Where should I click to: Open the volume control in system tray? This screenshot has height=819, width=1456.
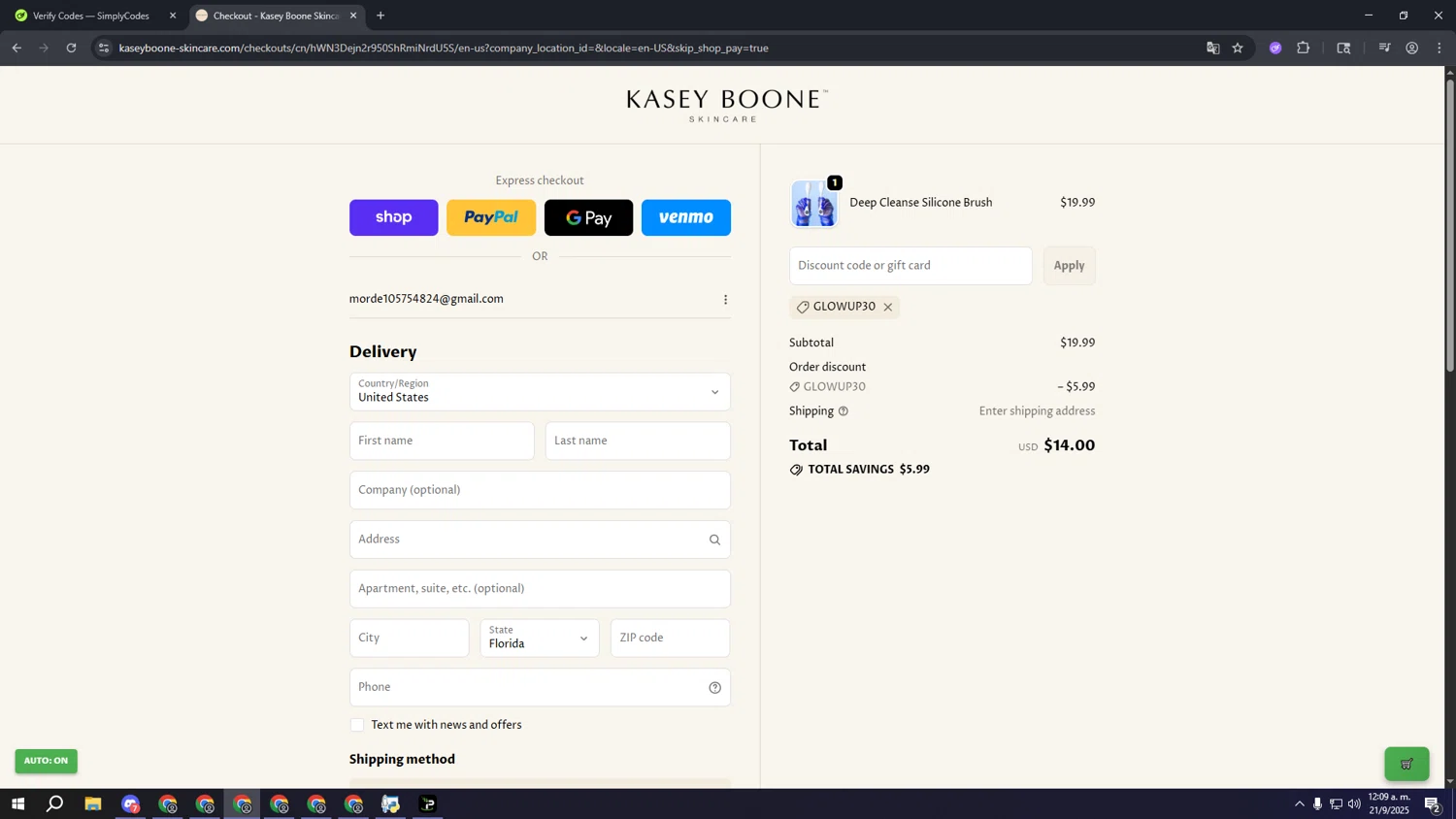click(x=1354, y=804)
